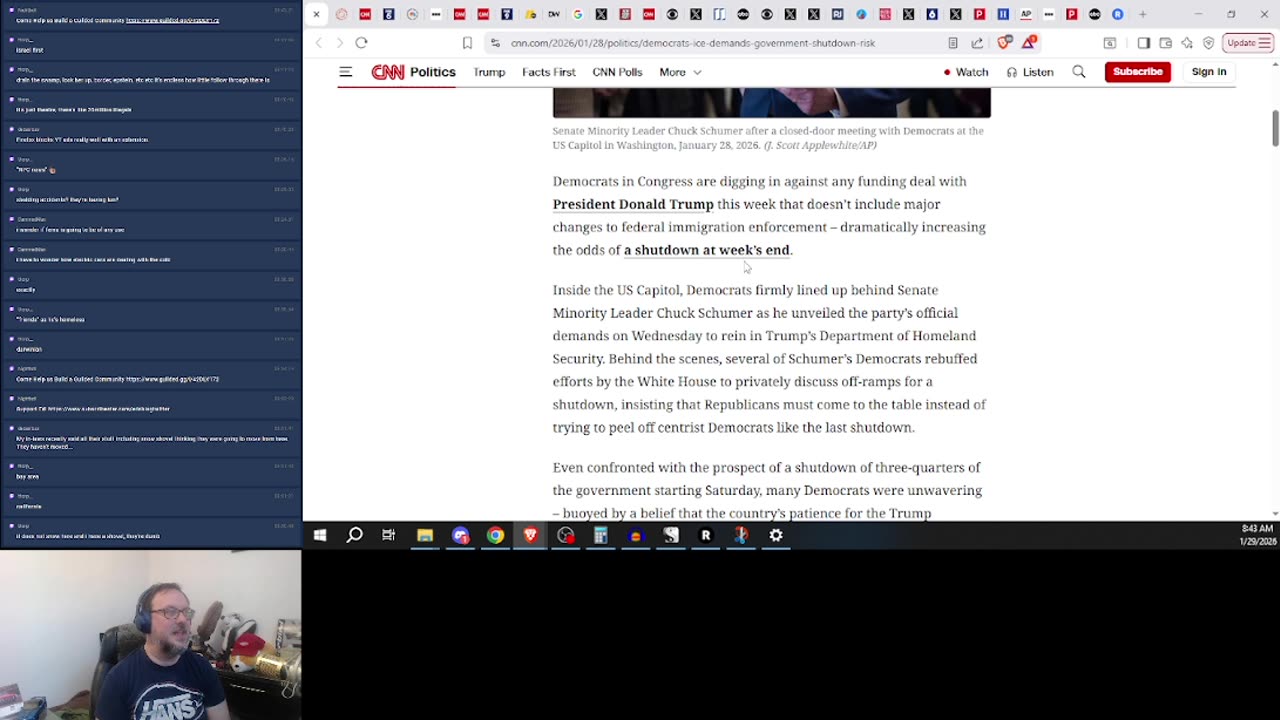Open Google Chrome from the taskbar
The height and width of the screenshot is (720, 1280).
[x=495, y=535]
